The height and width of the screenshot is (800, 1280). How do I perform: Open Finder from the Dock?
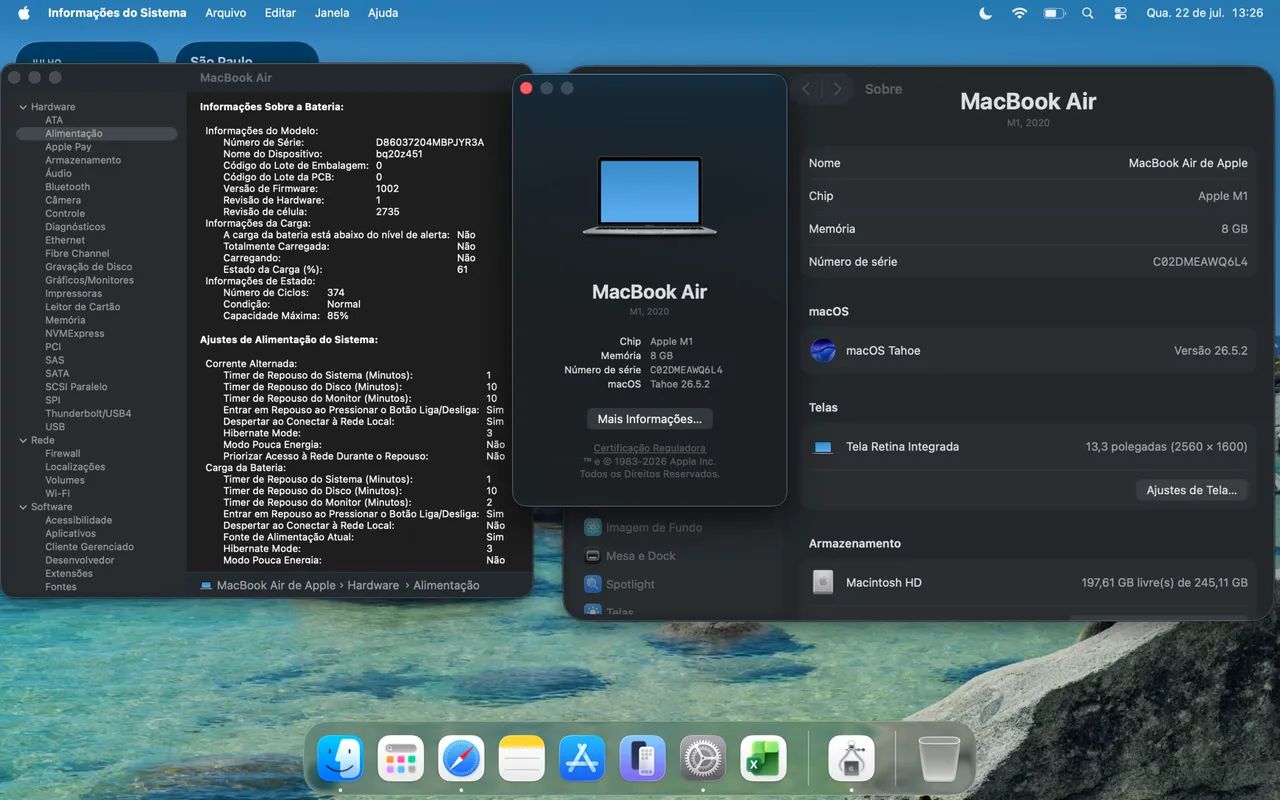coord(340,758)
